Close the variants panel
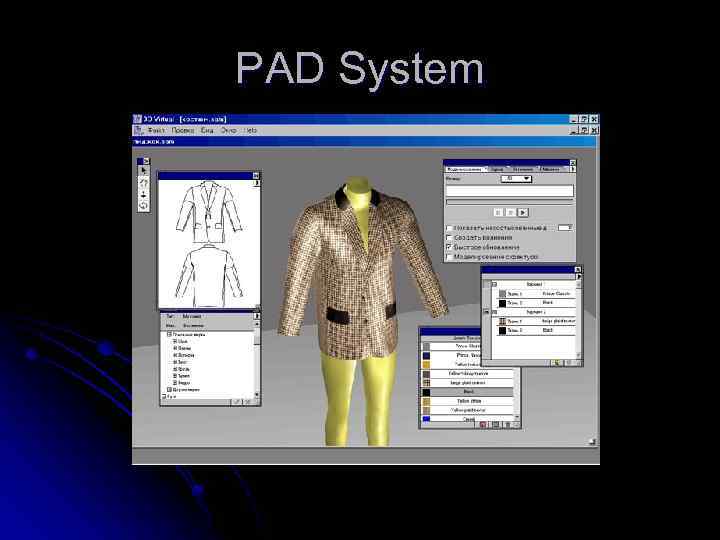The image size is (720, 540). (x=578, y=270)
